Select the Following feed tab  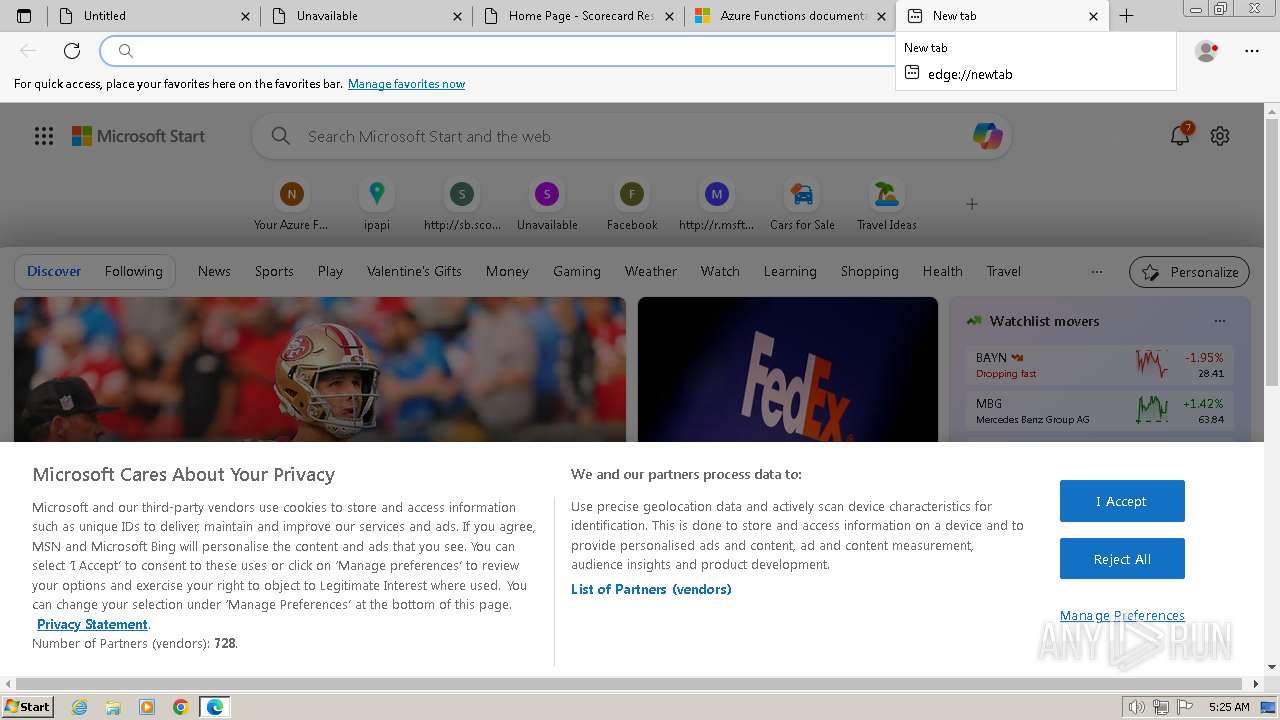click(x=134, y=271)
